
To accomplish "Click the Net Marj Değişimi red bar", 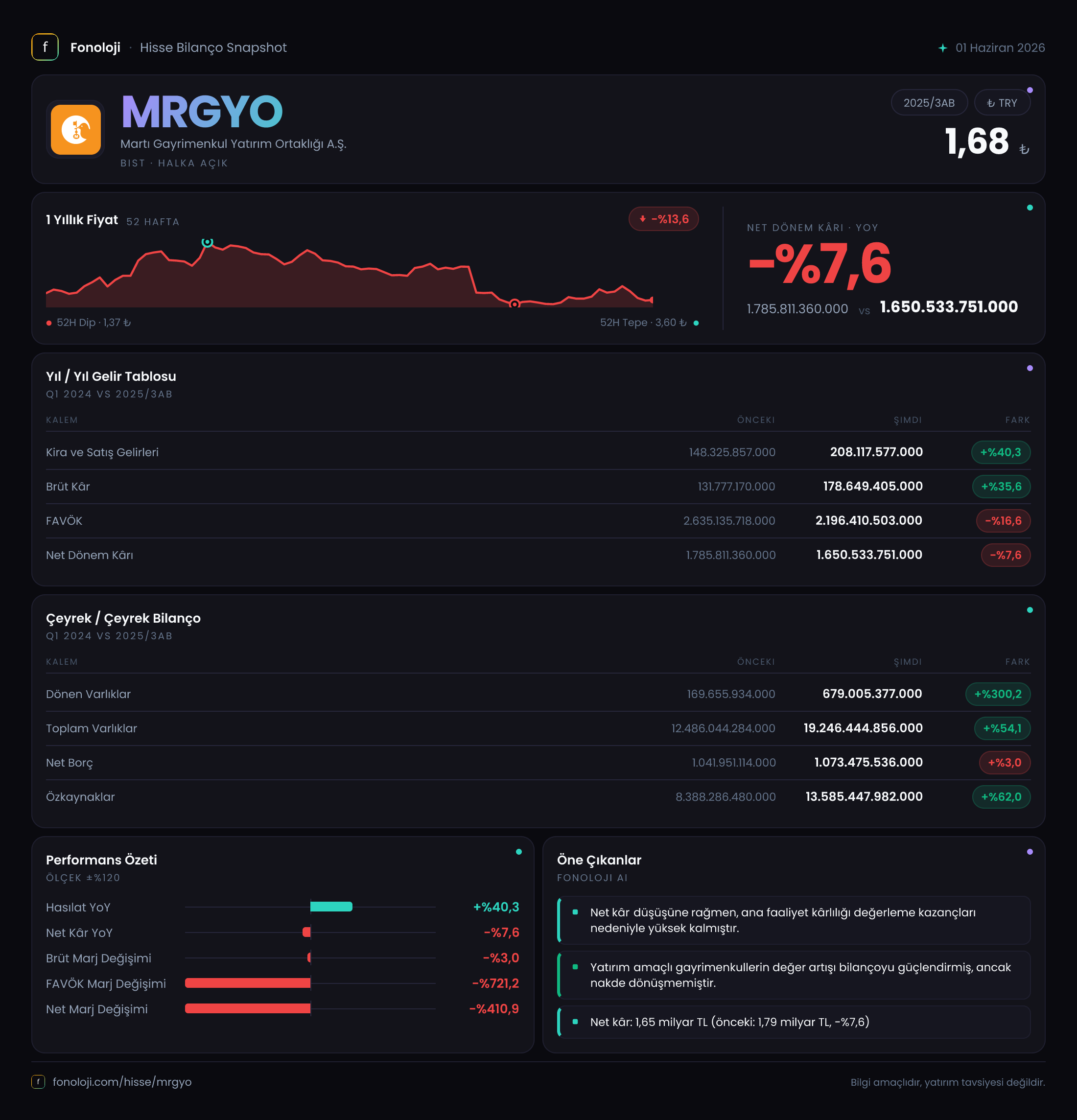I will [x=247, y=1008].
